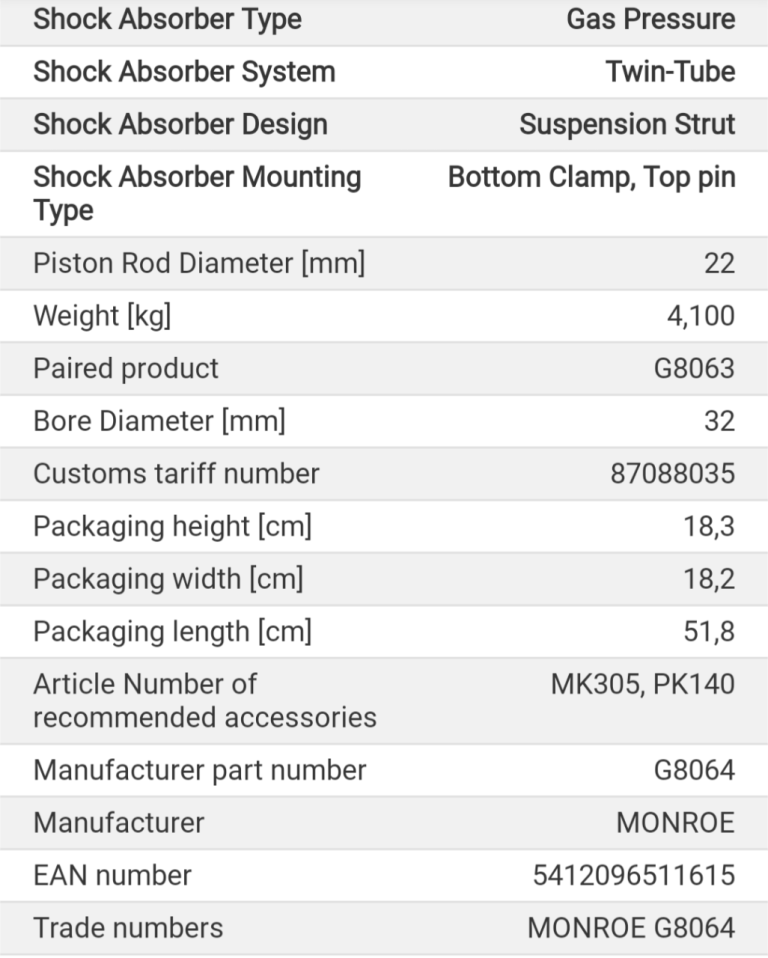Select EAN number 5412096511615
Image resolution: width=768 pixels, height=958 pixels.
634,875
